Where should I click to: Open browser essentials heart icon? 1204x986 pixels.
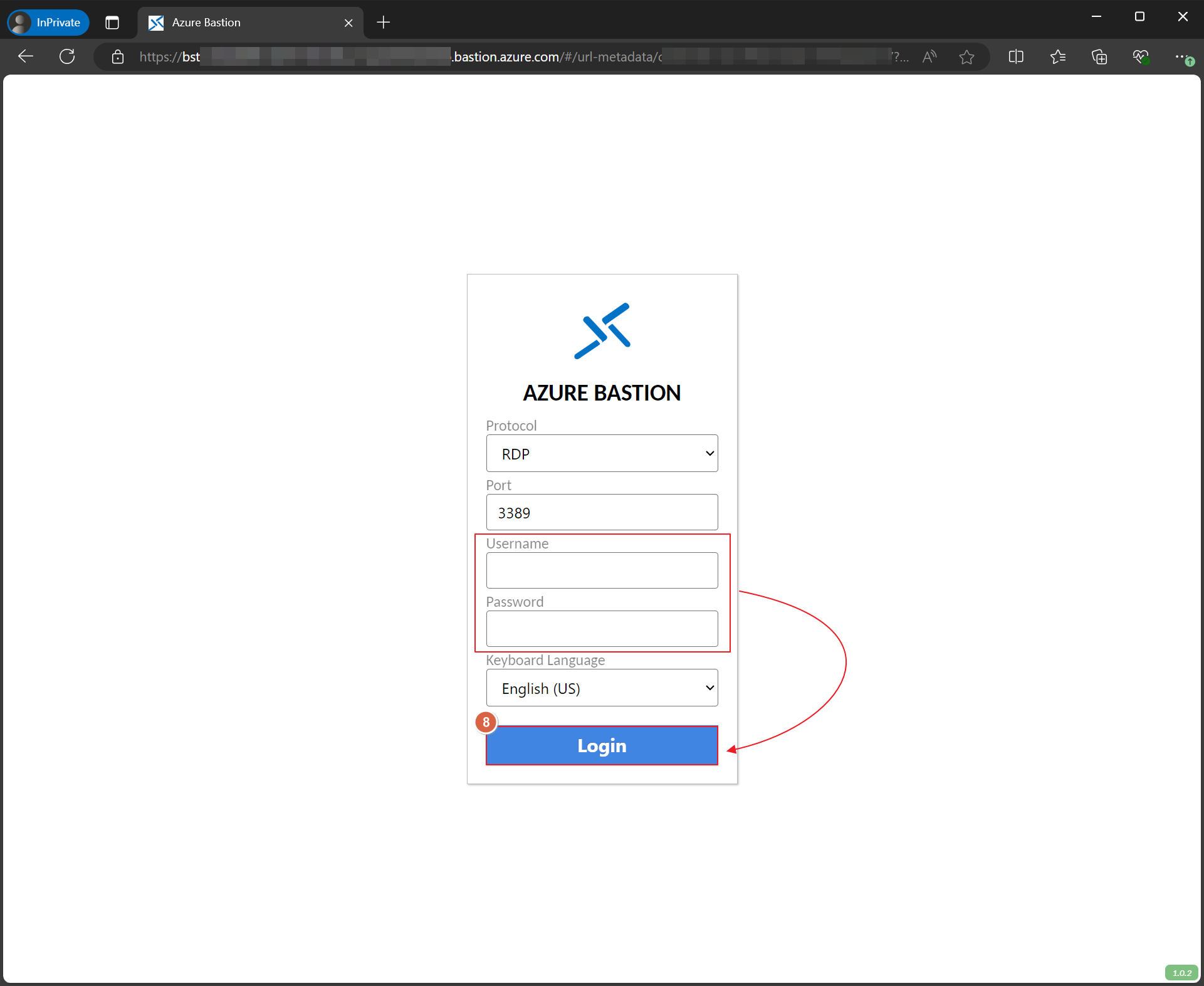click(x=1141, y=57)
